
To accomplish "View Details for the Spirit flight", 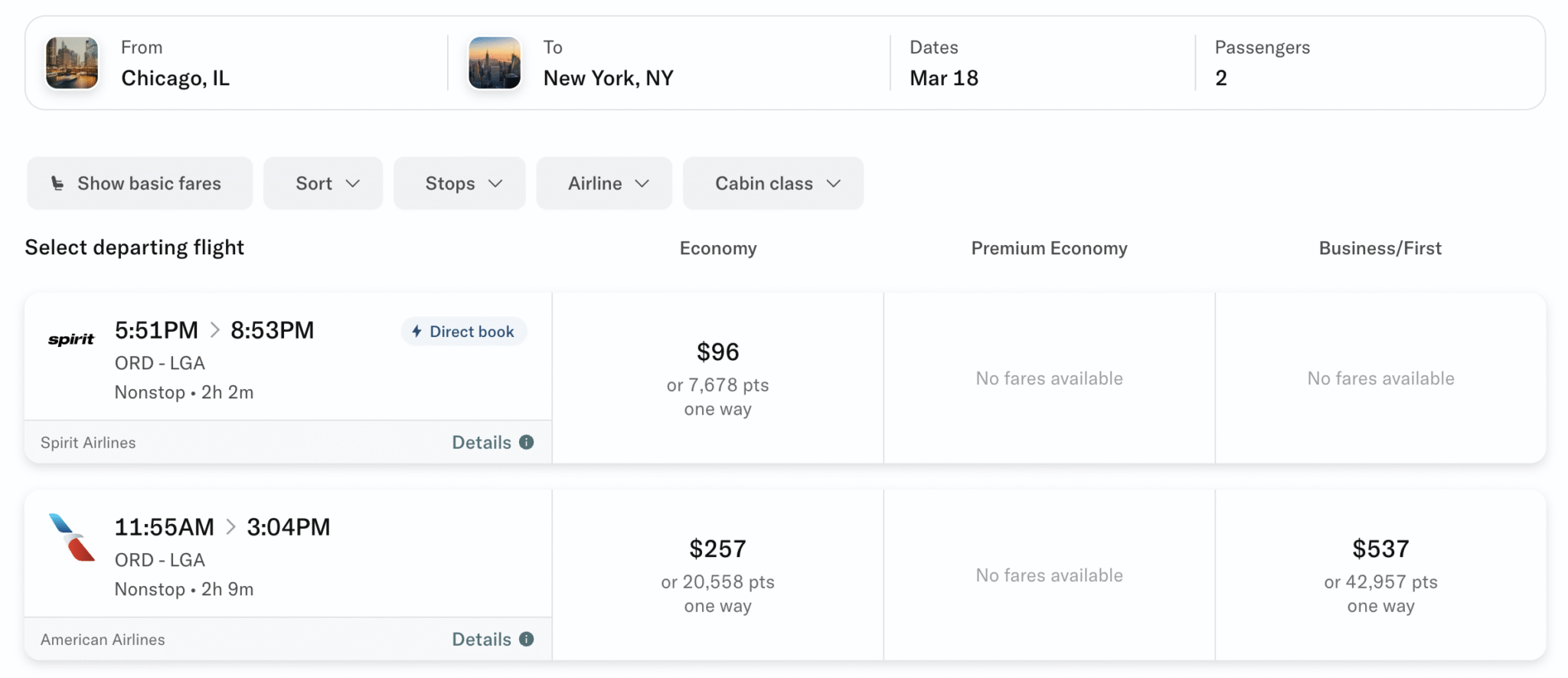I will coord(481,442).
